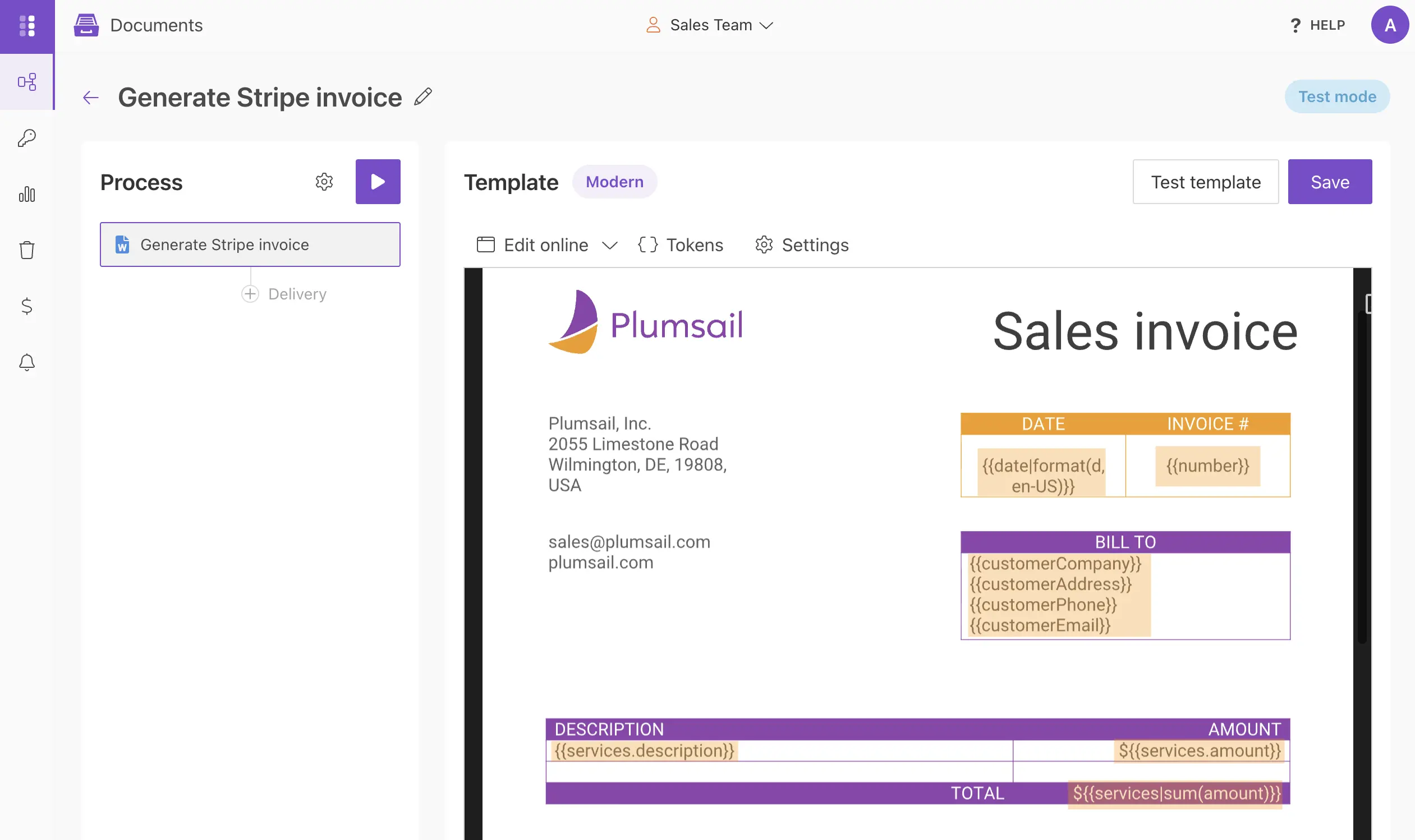Click the {{number}} invoice token
The image size is (1415, 840).
pyautogui.click(x=1207, y=466)
